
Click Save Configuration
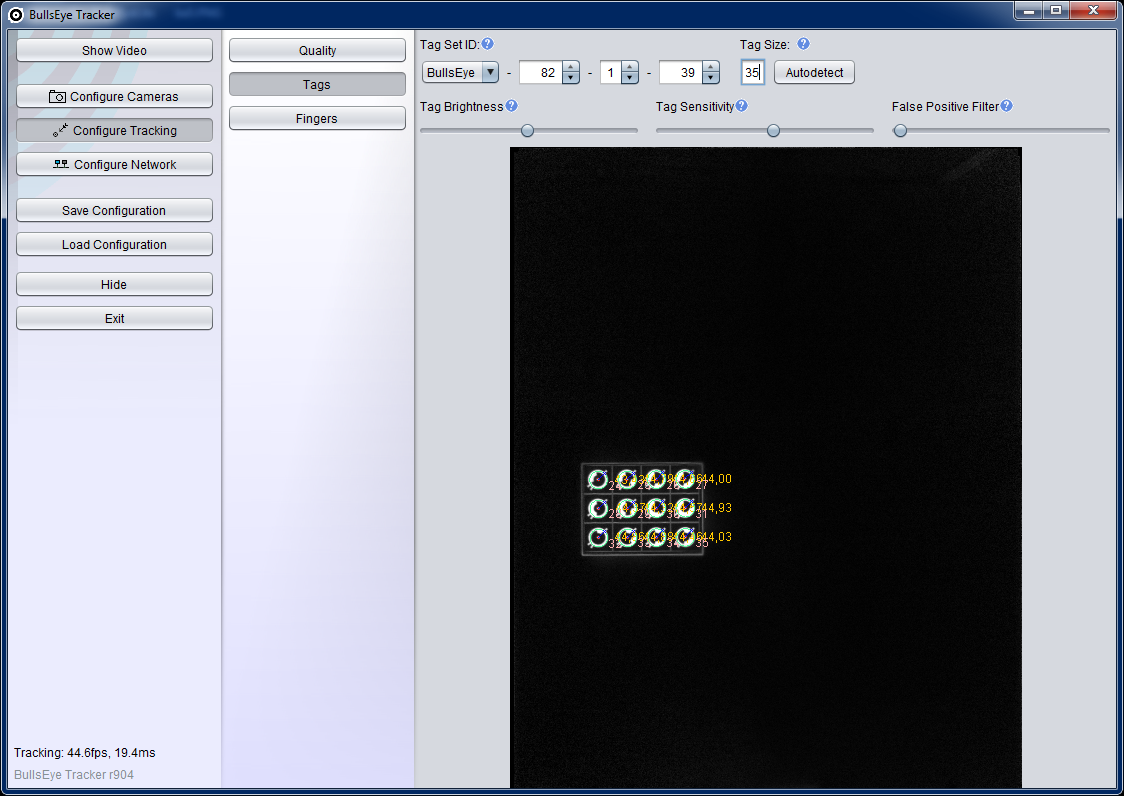click(x=114, y=211)
